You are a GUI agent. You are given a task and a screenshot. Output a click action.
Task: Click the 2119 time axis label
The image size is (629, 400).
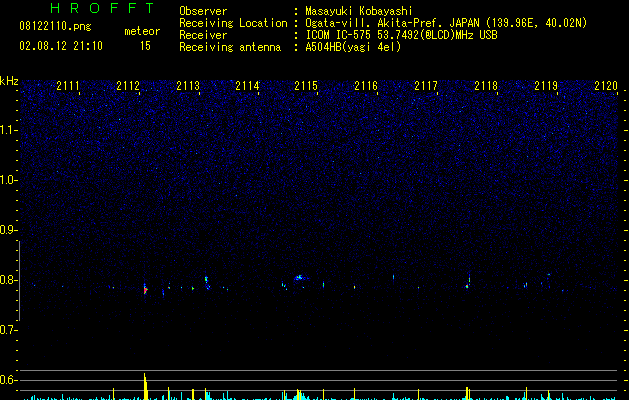pos(546,86)
